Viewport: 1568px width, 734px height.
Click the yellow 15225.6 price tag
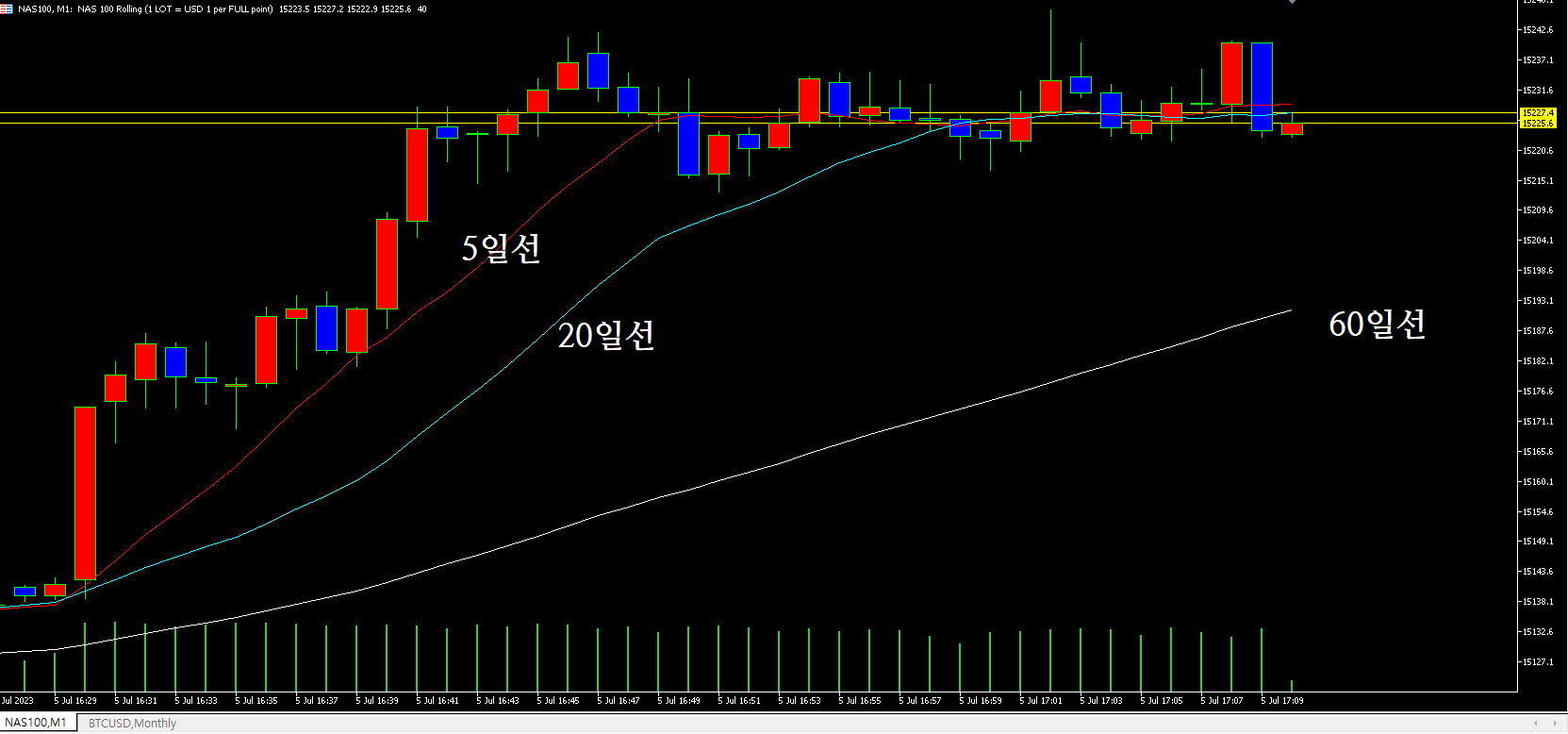(1537, 124)
